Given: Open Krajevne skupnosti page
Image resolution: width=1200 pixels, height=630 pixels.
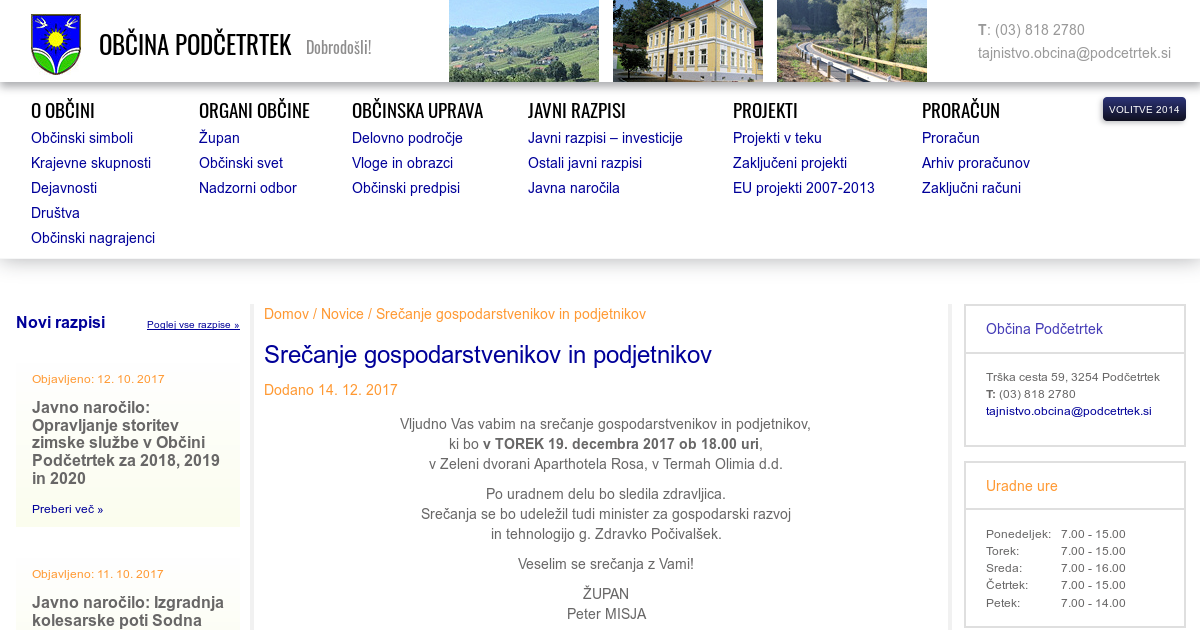Looking at the screenshot, I should [91, 163].
